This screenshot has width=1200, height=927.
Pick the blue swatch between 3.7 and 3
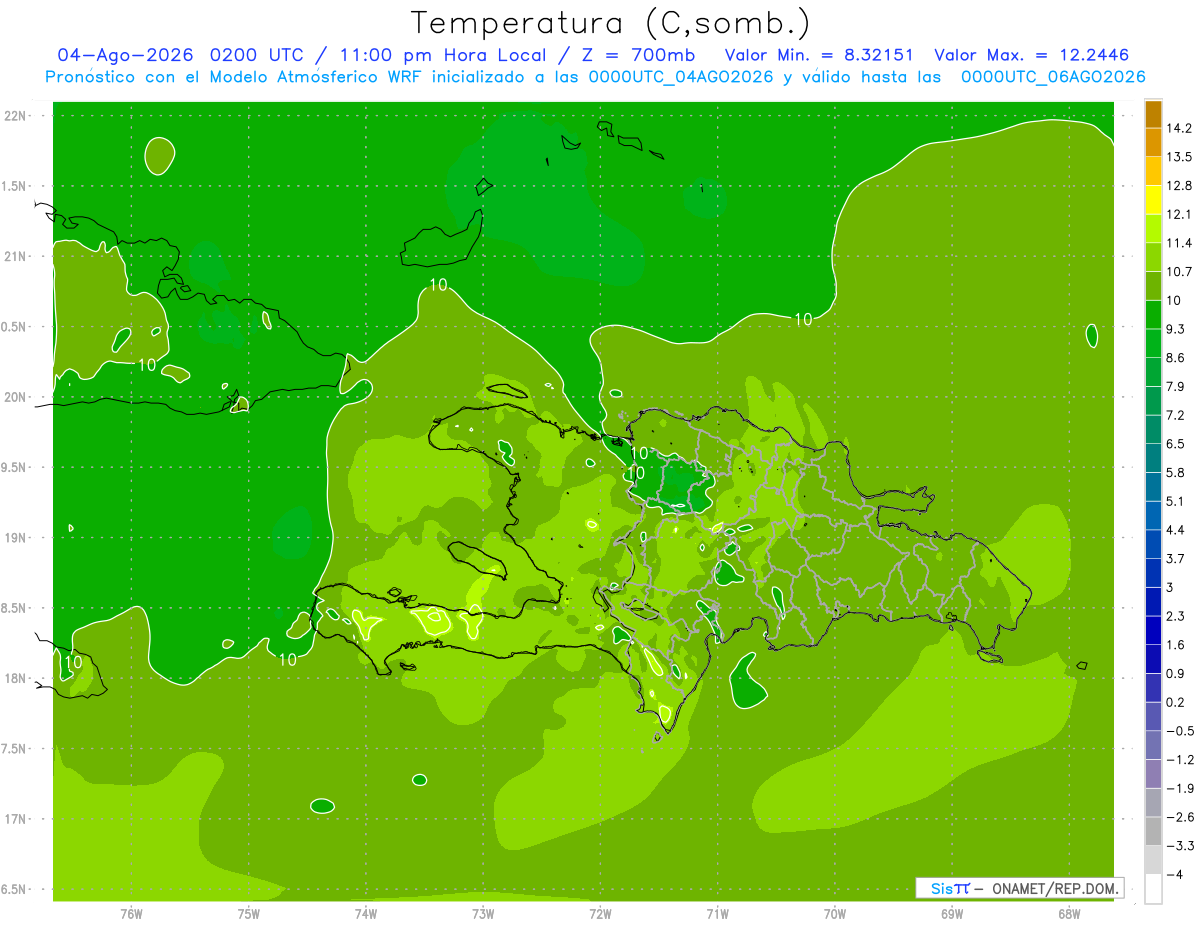pyautogui.click(x=1153, y=573)
